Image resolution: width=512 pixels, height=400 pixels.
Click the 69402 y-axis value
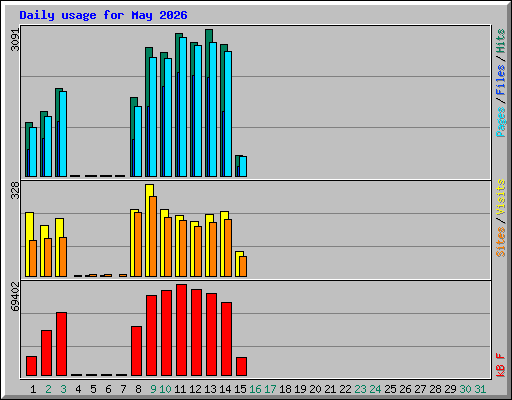pos(15,296)
